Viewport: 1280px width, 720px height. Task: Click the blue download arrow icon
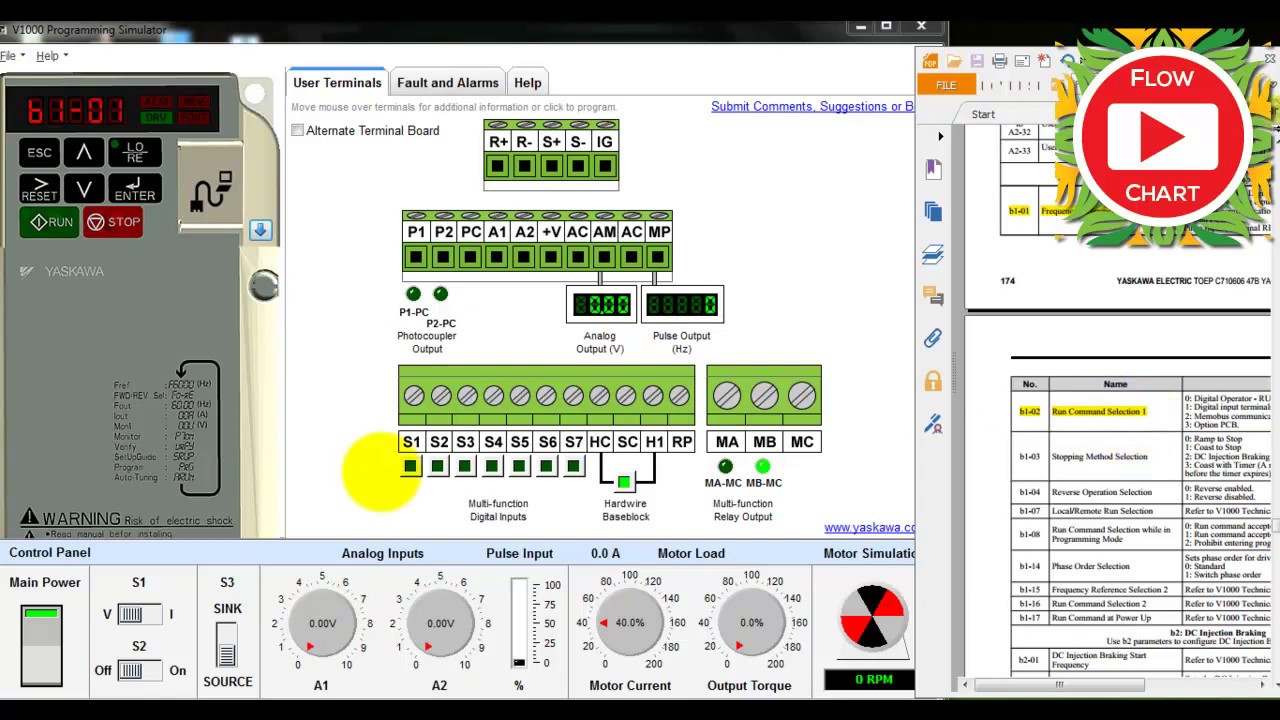(x=260, y=230)
